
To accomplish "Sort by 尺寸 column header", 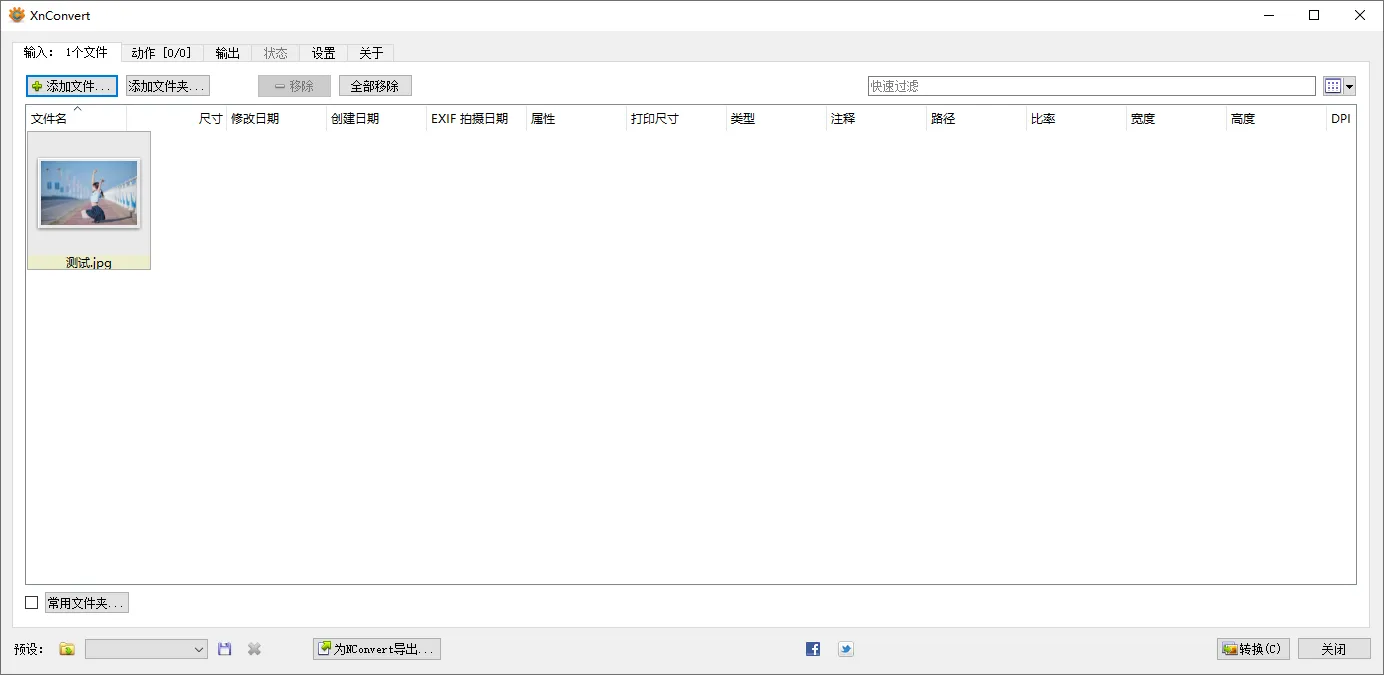I will [176, 118].
